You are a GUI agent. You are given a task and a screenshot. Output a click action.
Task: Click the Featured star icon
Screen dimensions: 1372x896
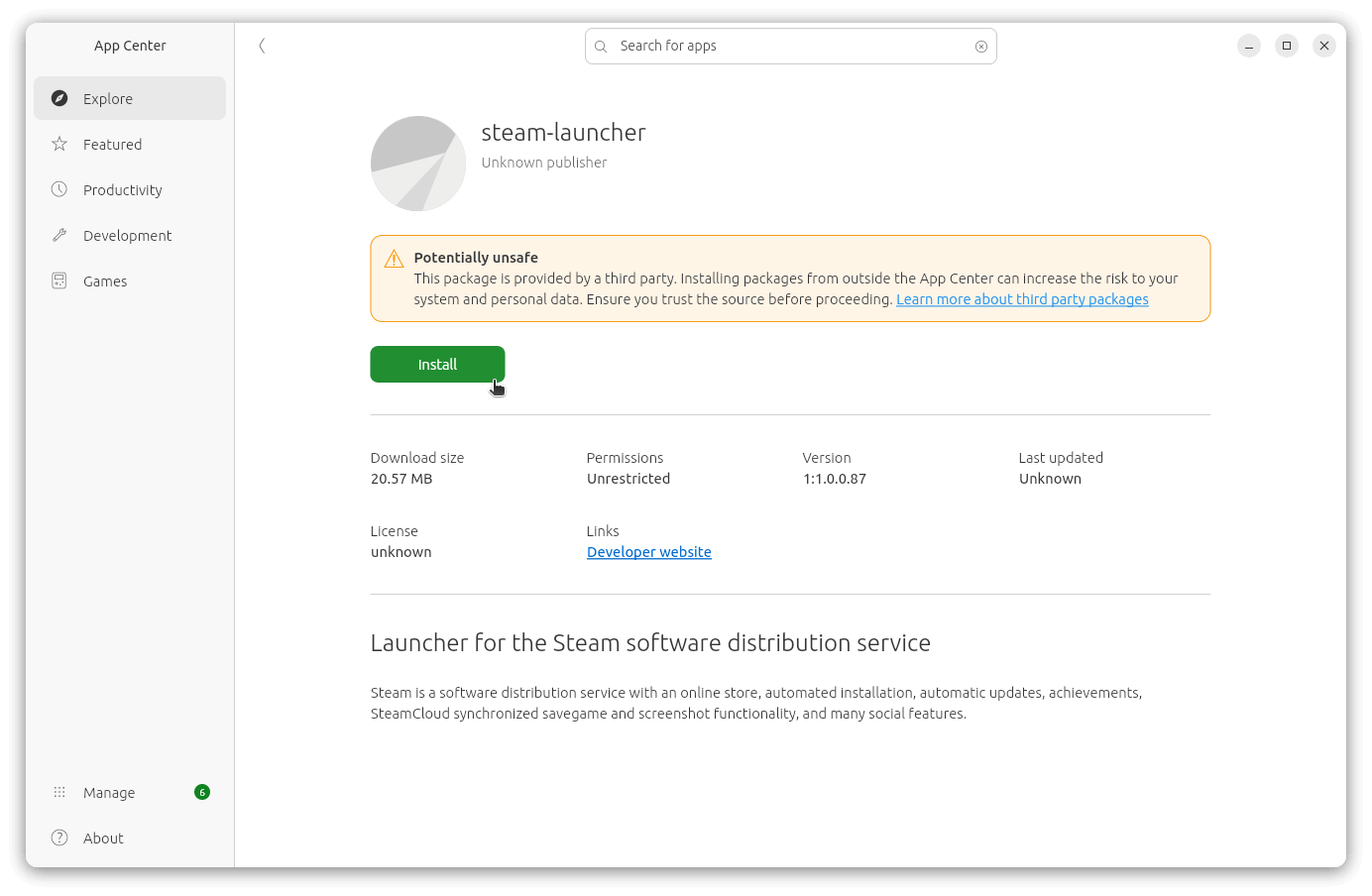pyautogui.click(x=59, y=144)
